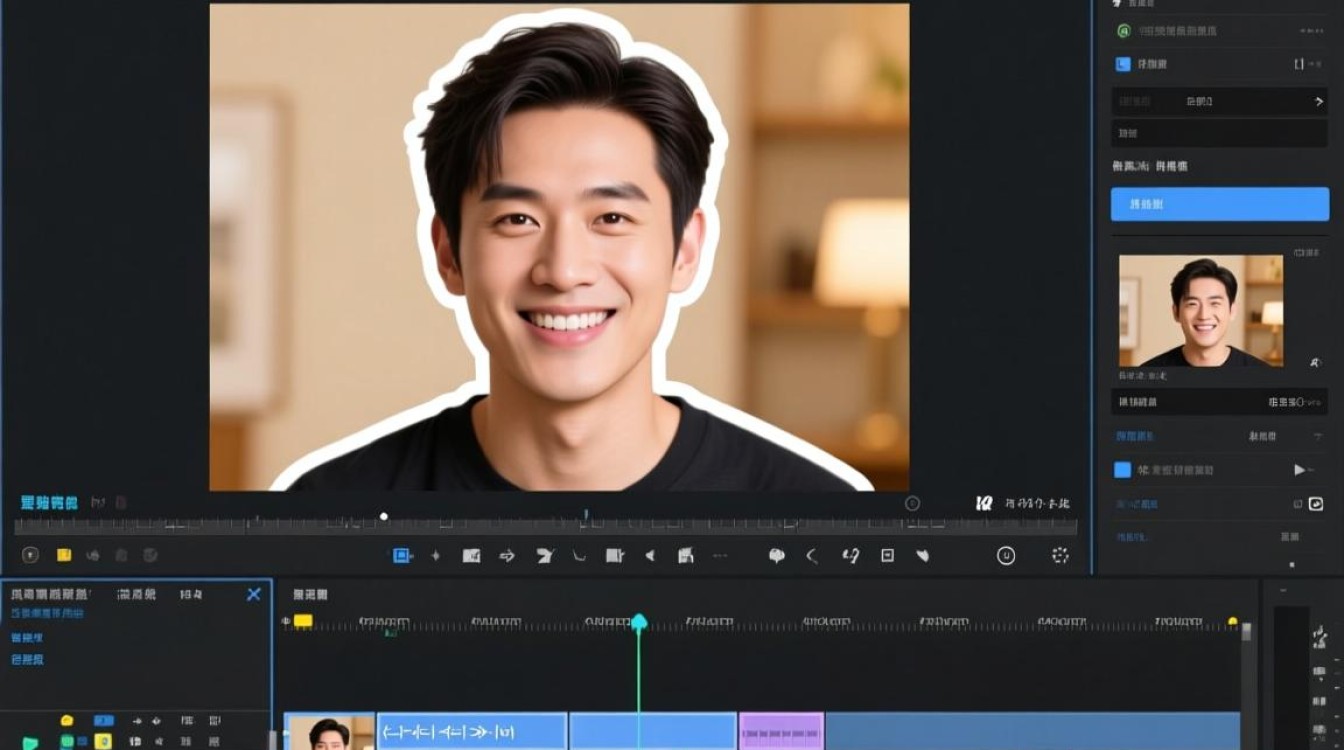Select the third tab in bottom-left panel
1344x750 pixels.
tap(191, 594)
